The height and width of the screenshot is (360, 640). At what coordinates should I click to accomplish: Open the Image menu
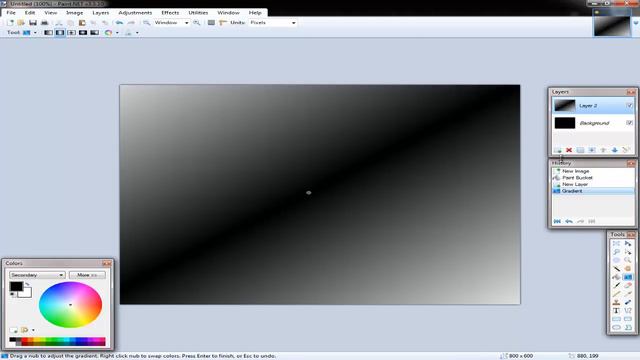pos(74,13)
